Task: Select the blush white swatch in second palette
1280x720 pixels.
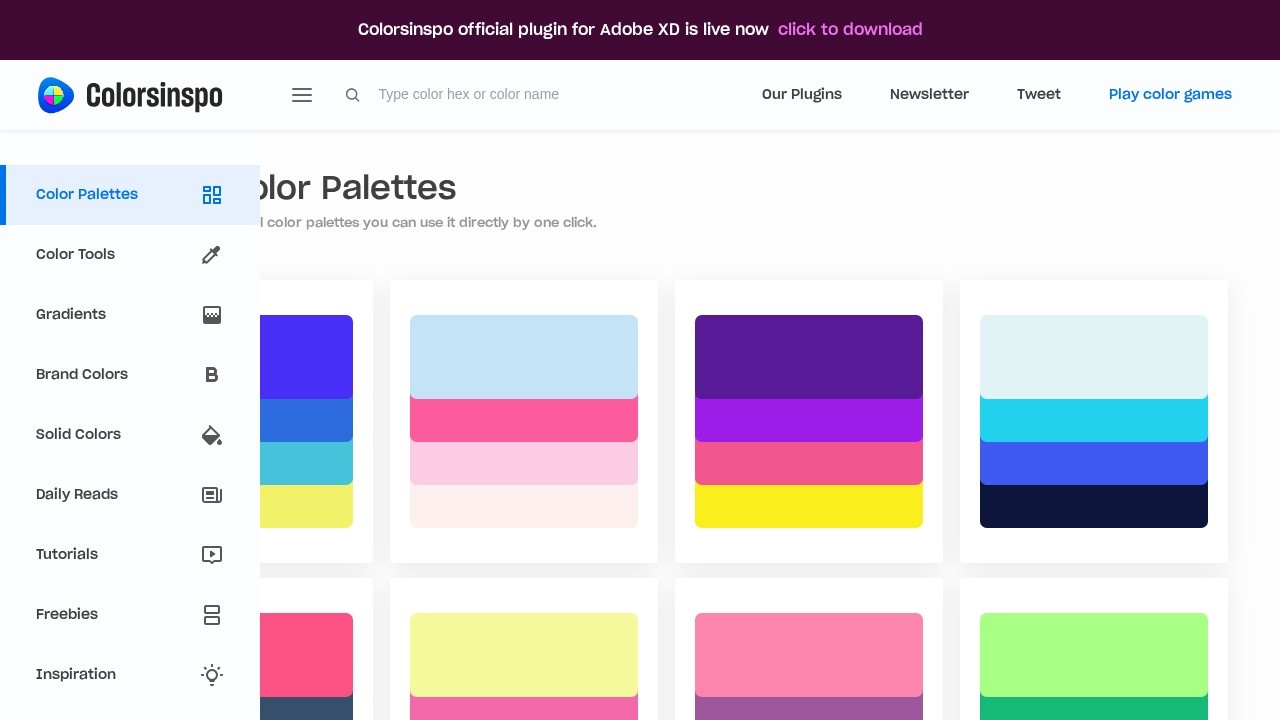Action: [x=524, y=507]
